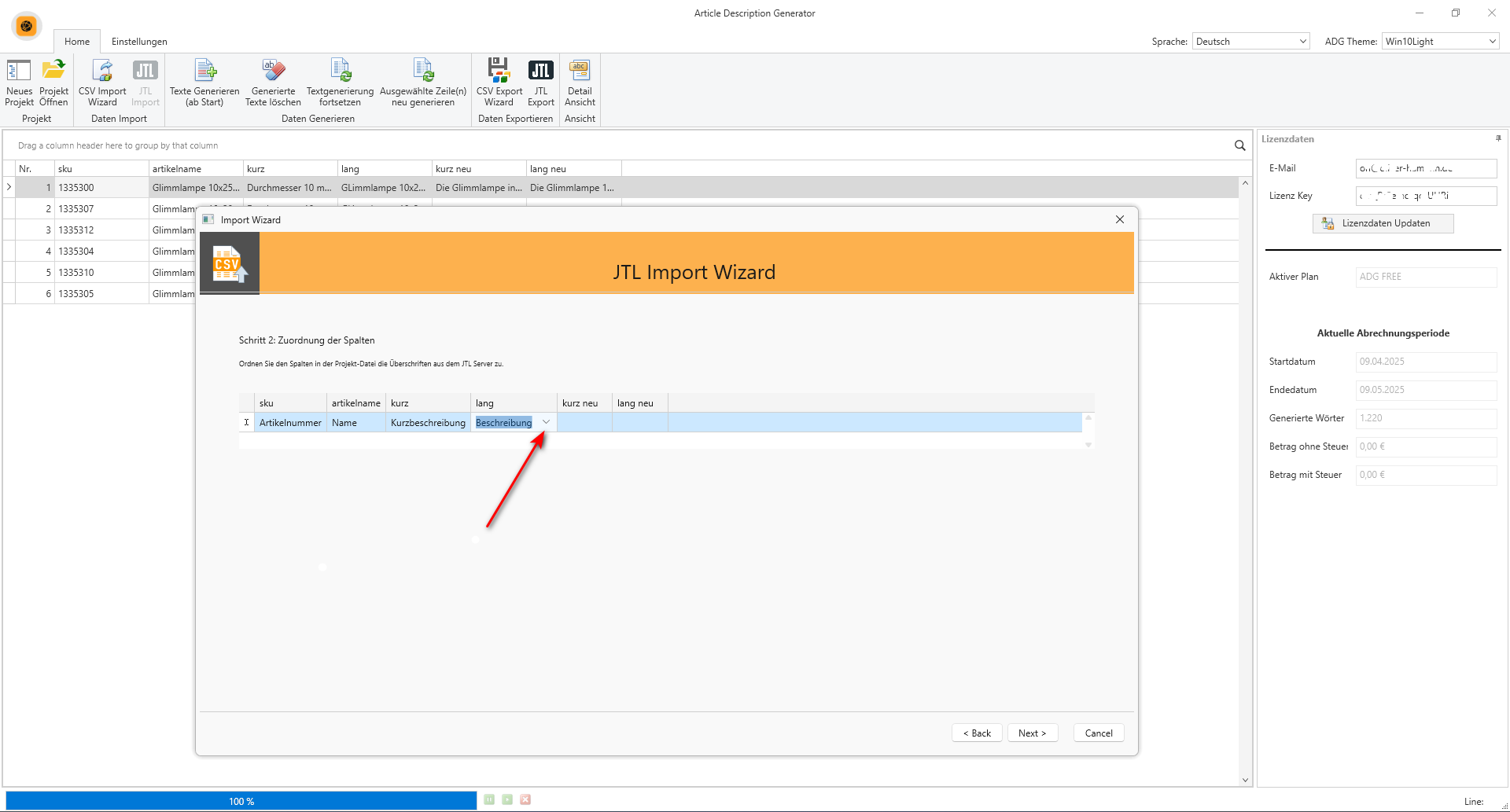Click the Back button in wizard

(x=977, y=733)
